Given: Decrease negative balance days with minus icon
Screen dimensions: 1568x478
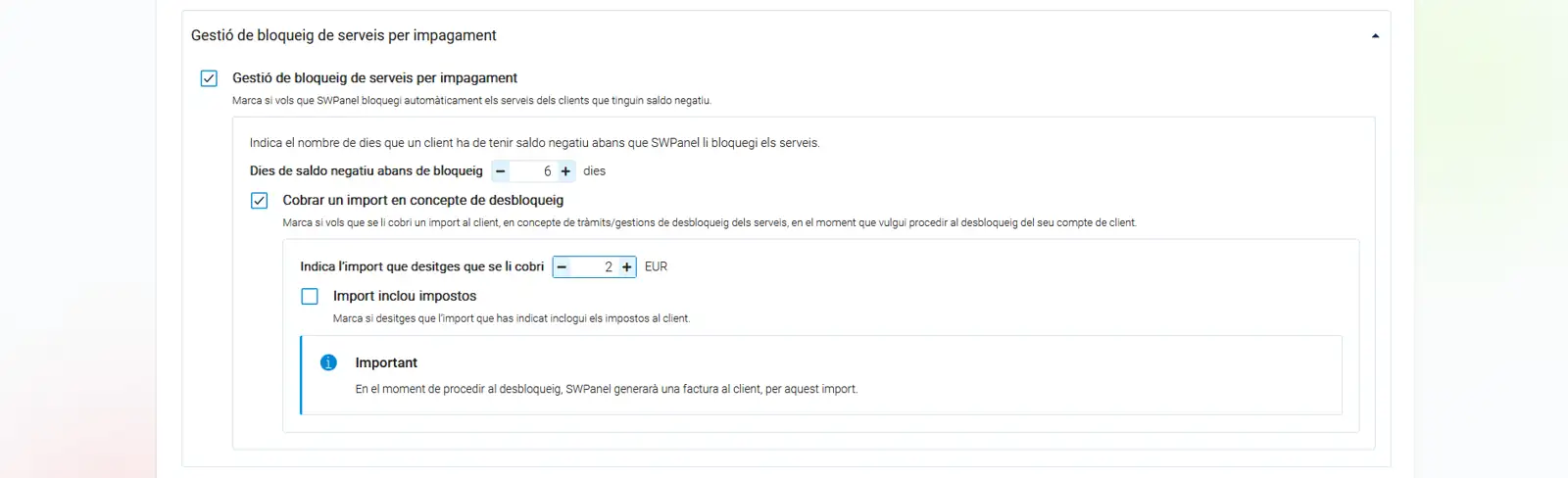Looking at the screenshot, I should (501, 171).
